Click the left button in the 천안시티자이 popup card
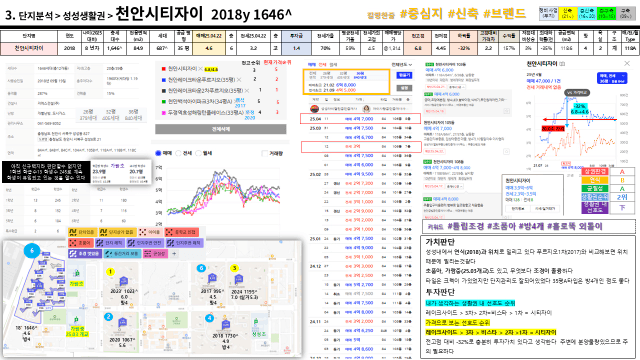Screen dimensions: 640x360 click(518, 208)
